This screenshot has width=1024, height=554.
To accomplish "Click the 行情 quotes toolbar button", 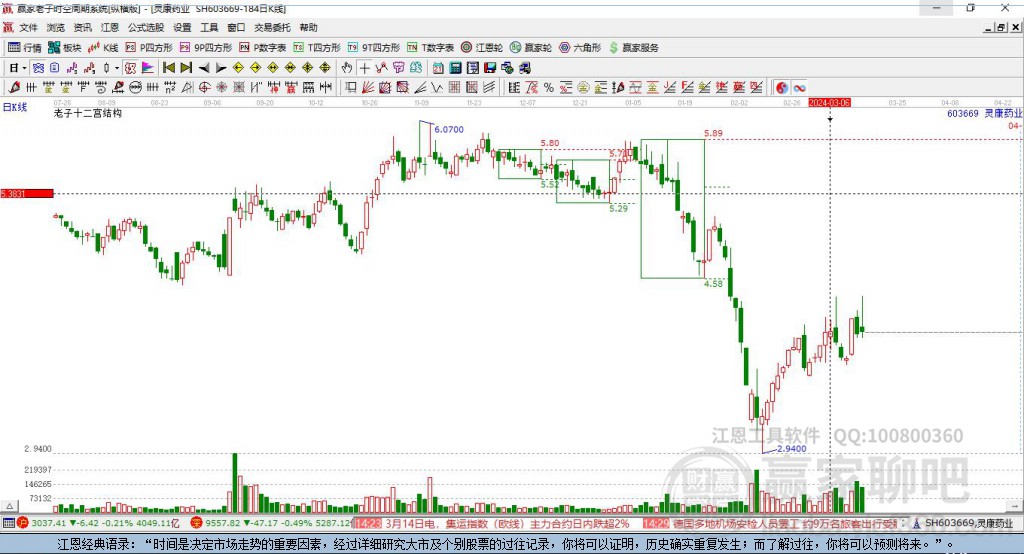I will [x=25, y=48].
